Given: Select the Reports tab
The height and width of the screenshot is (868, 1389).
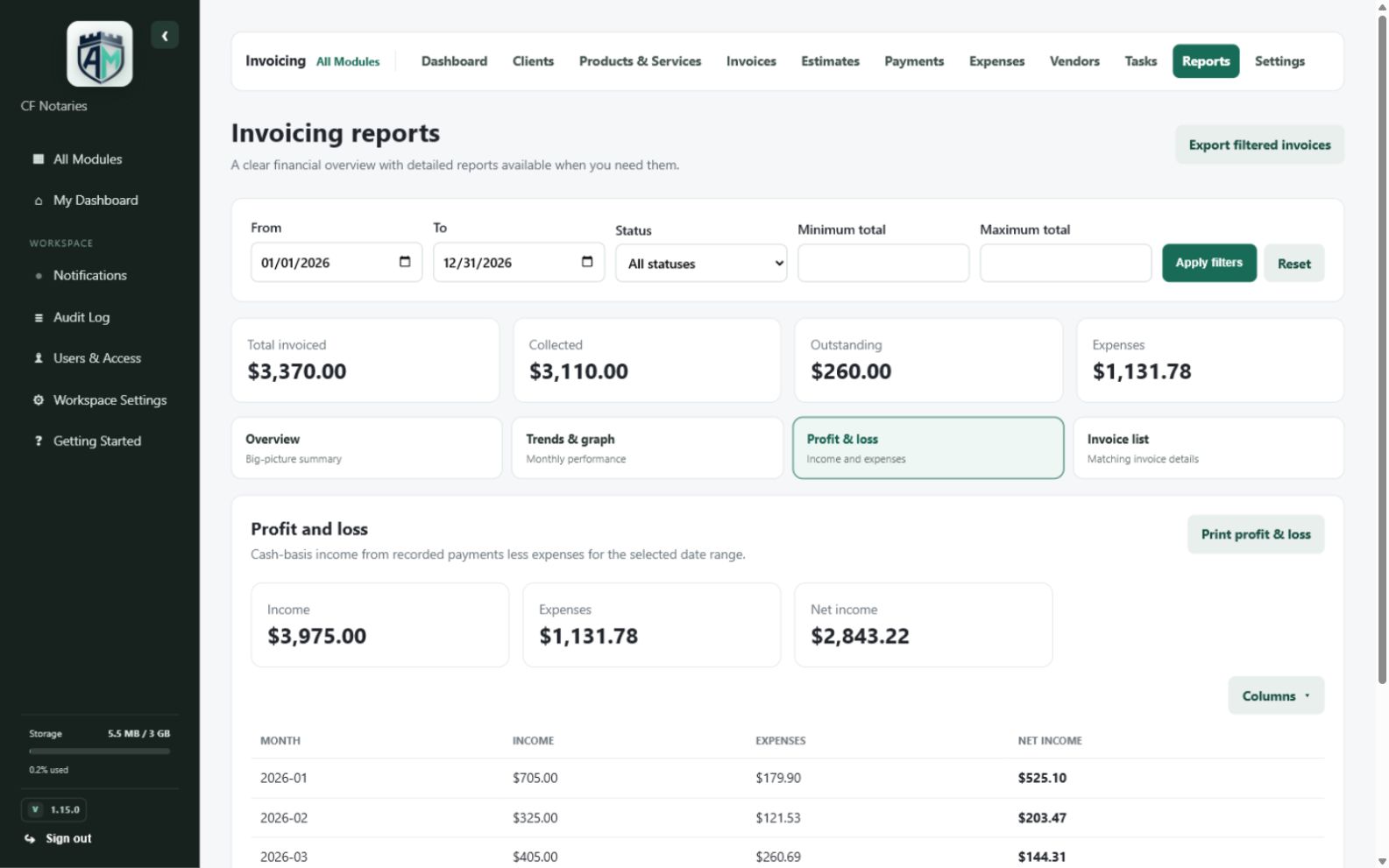Looking at the screenshot, I should [x=1206, y=61].
